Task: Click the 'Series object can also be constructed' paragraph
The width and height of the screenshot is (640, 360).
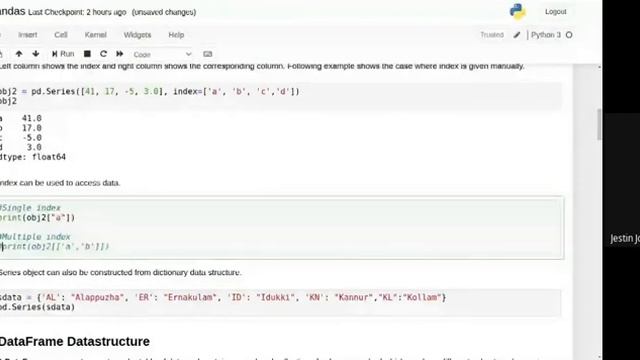Action: [x=120, y=272]
